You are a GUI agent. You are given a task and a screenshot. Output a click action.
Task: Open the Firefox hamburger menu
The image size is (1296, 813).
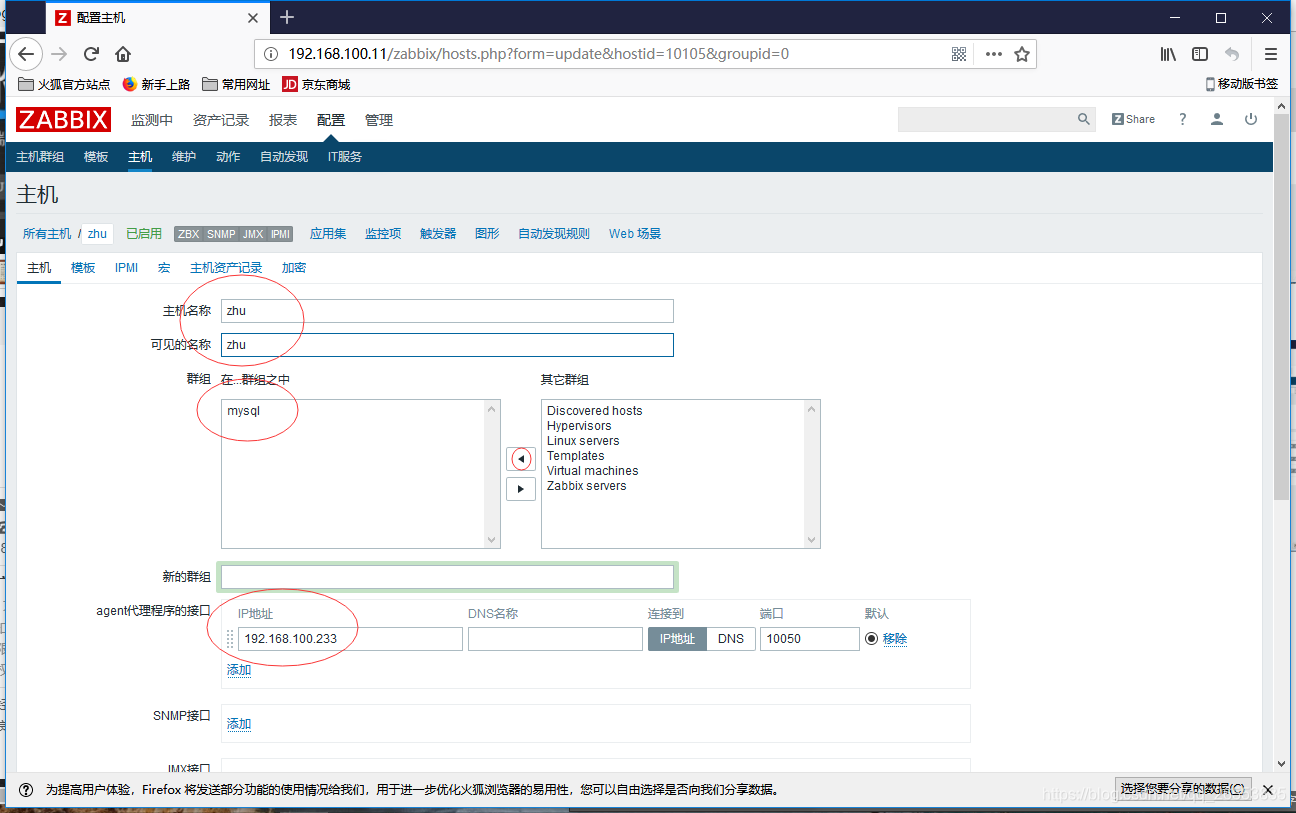[x=1271, y=54]
